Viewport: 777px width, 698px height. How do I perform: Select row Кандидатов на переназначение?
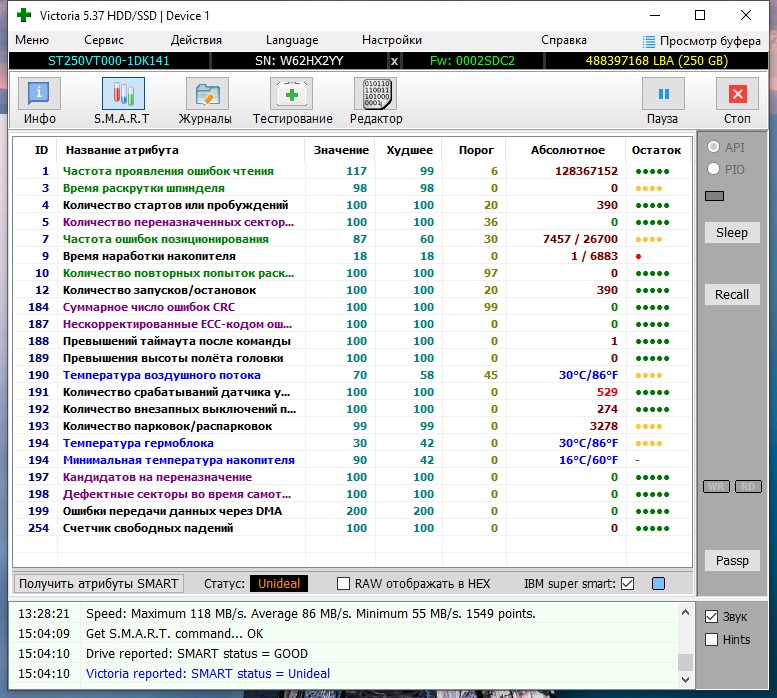pyautogui.click(x=352, y=477)
